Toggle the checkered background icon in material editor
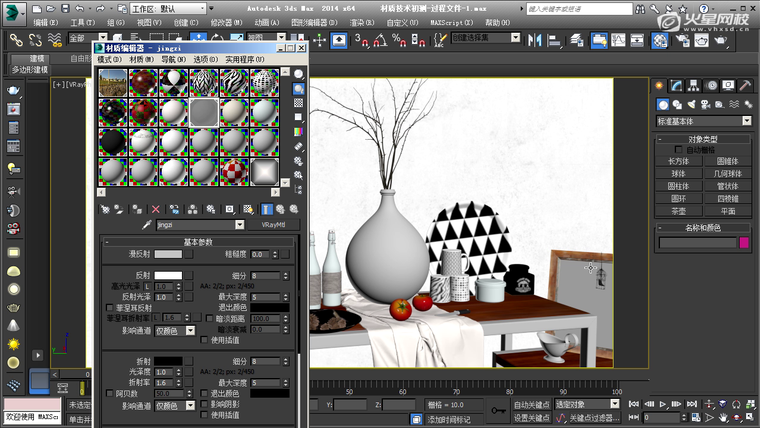The height and width of the screenshot is (428, 760). point(298,103)
